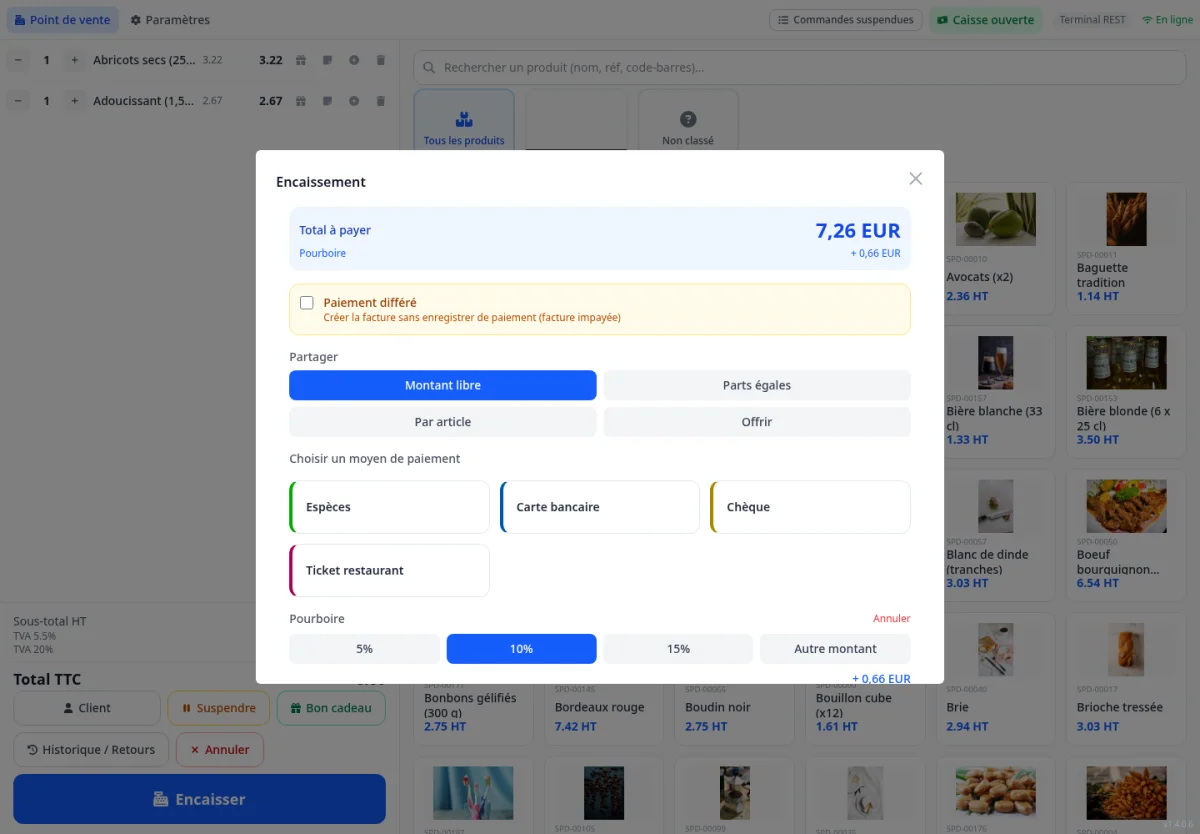Image resolution: width=1200 pixels, height=834 pixels.
Task: Cancel the tip with the red Annuler link
Action: point(892,619)
